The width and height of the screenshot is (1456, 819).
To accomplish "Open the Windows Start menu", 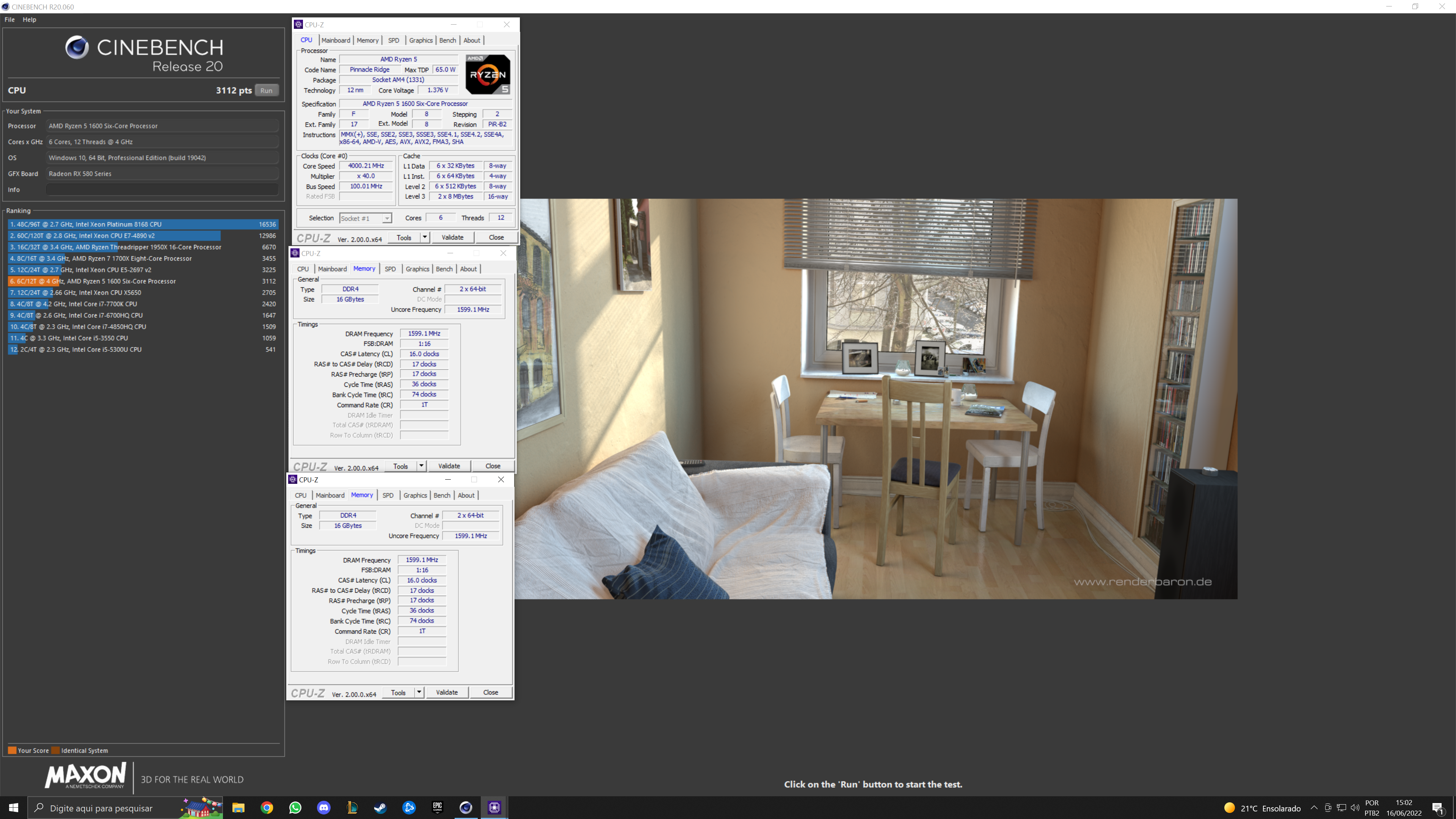I will coord(14,808).
